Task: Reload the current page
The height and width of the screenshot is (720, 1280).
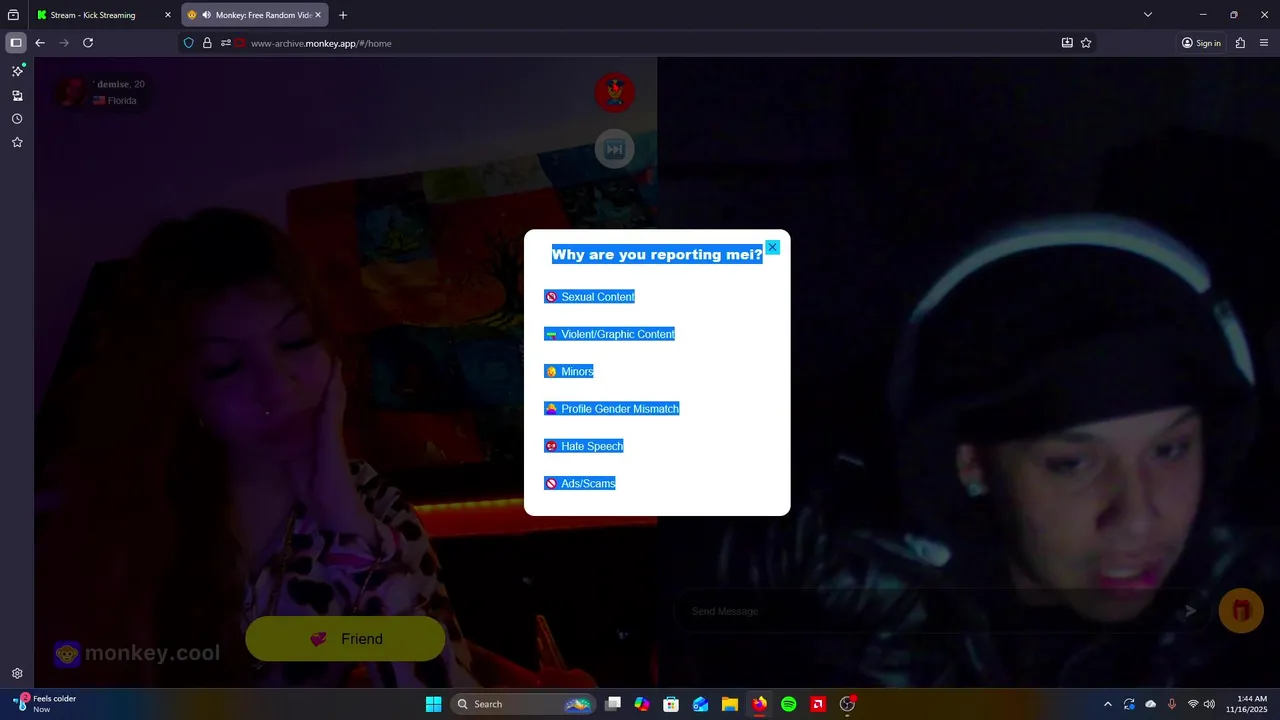Action: [x=88, y=43]
